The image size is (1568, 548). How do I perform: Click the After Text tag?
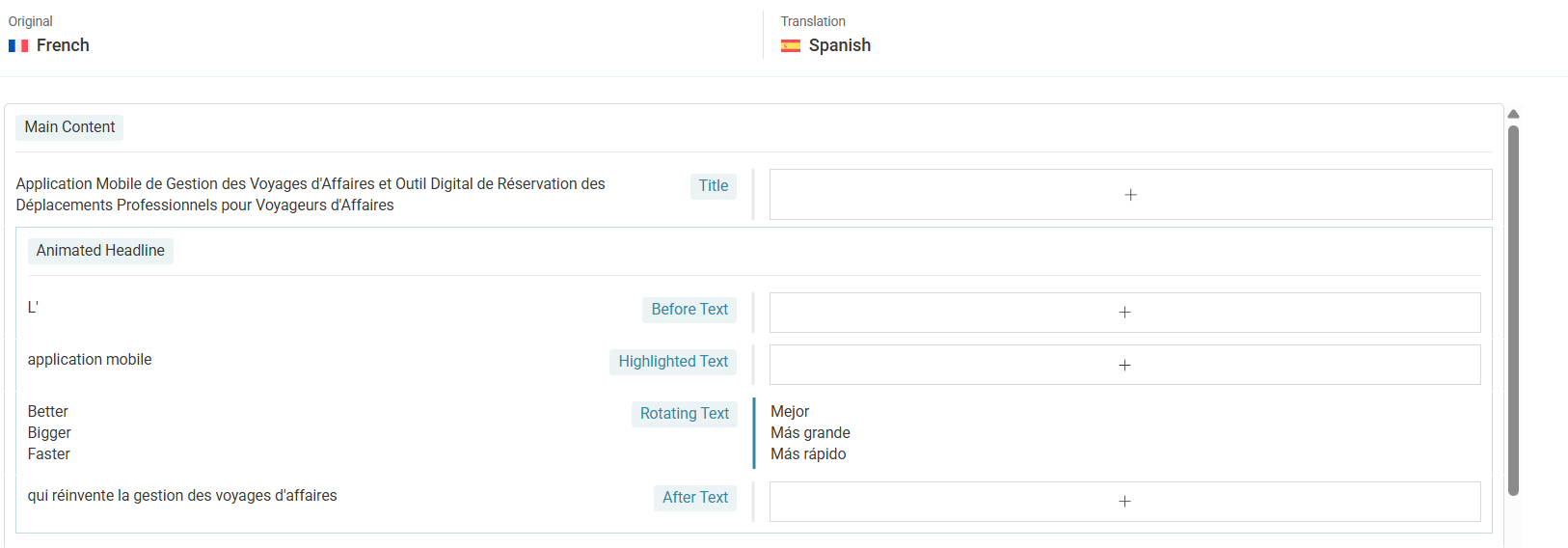[x=694, y=498]
